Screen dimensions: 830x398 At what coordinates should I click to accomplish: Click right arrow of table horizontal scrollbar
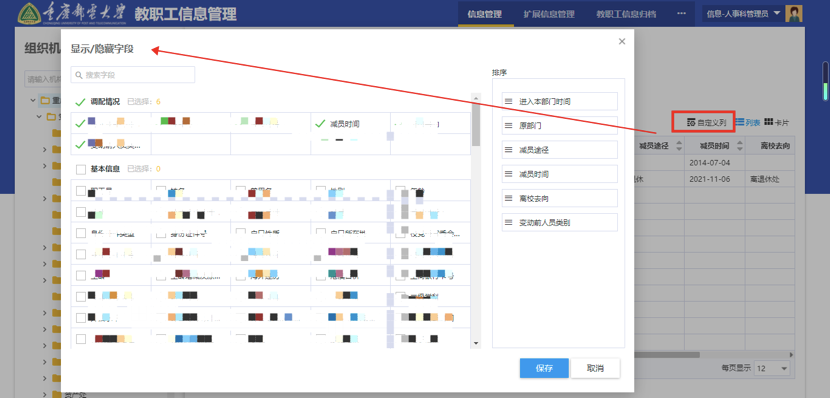(x=792, y=355)
